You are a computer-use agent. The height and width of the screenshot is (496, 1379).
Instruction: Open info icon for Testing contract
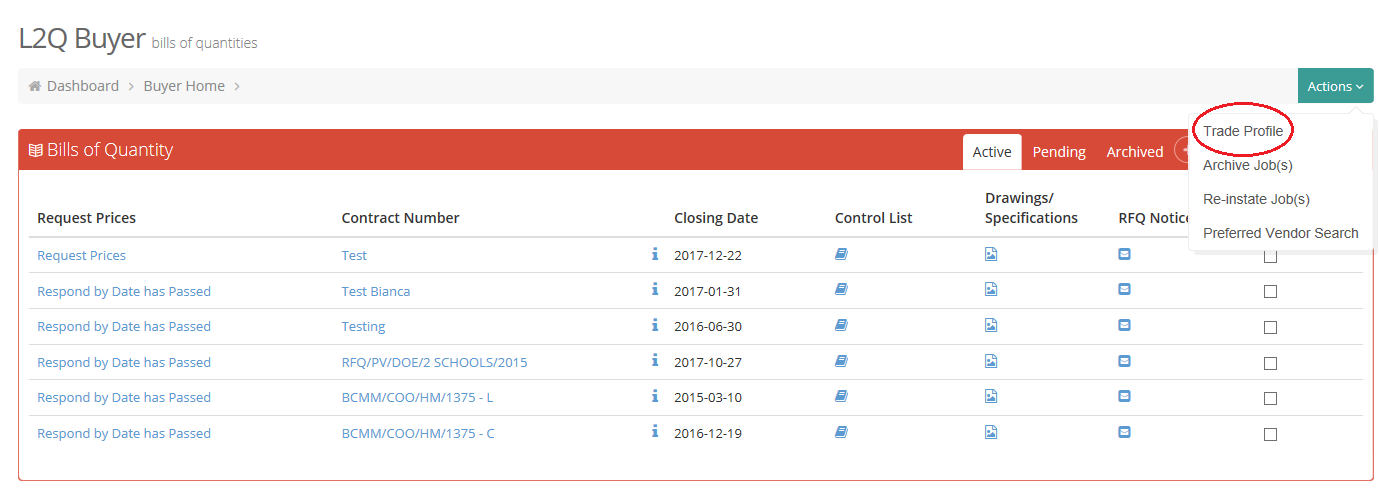point(655,325)
